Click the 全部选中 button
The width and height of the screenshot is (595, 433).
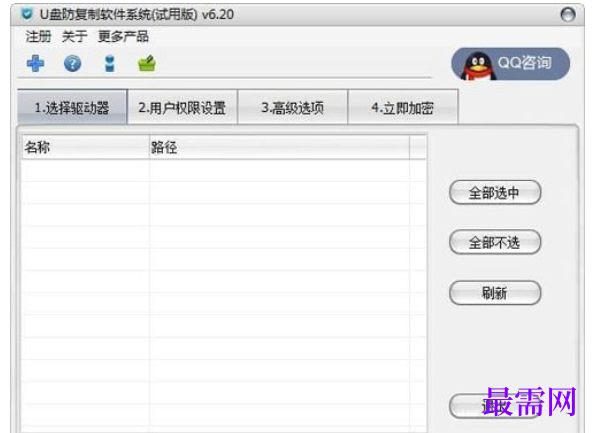click(495, 192)
